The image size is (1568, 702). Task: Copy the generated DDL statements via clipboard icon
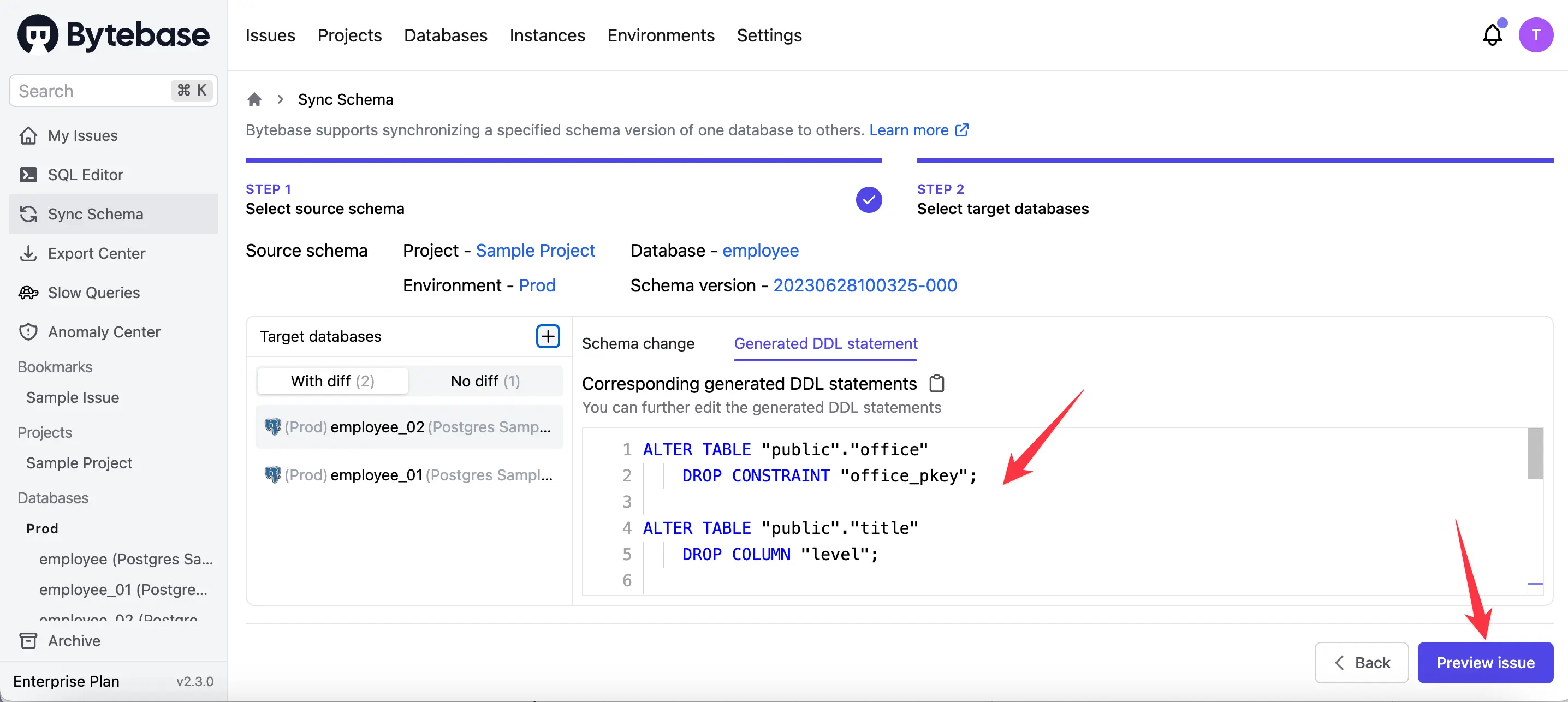coord(937,383)
